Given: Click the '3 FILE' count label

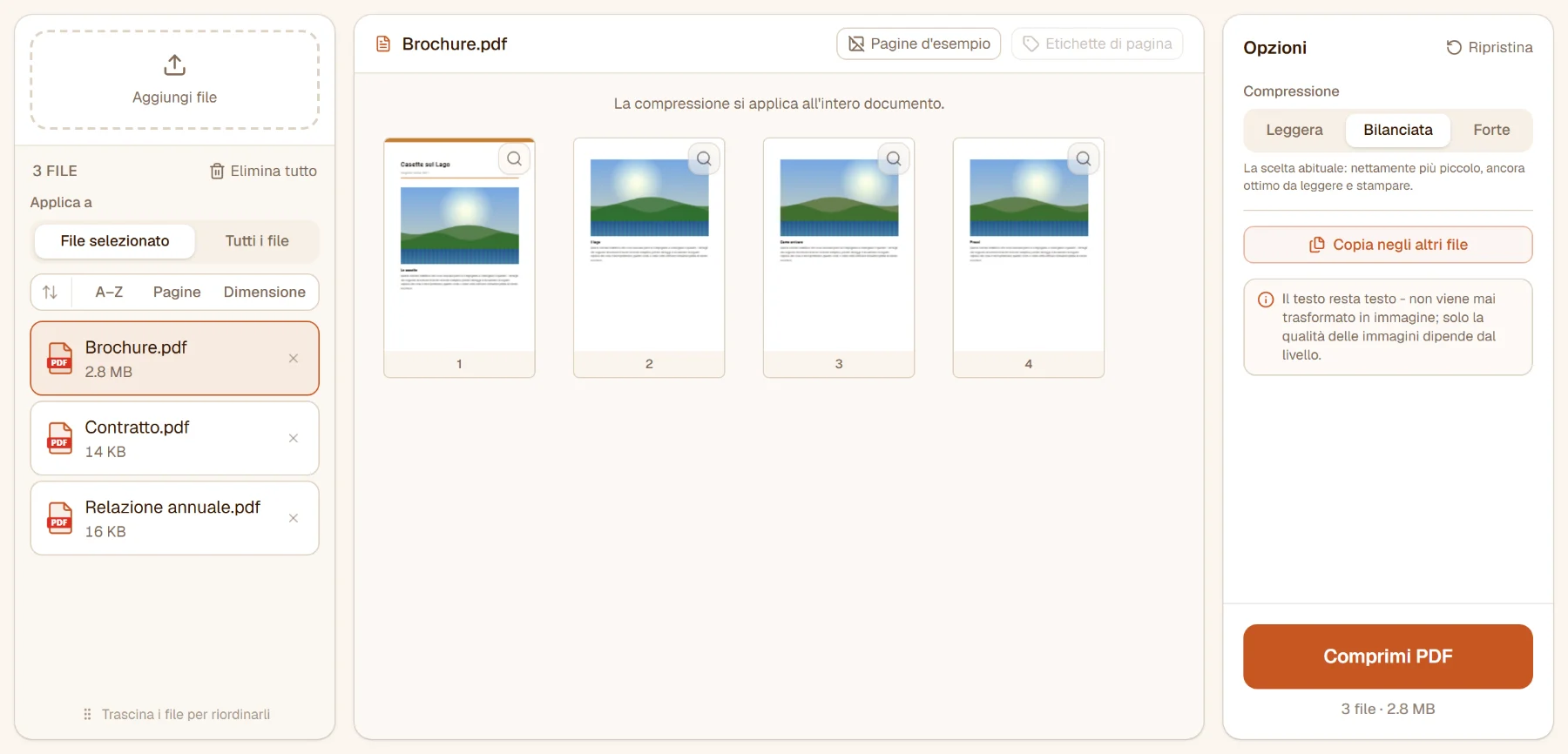Looking at the screenshot, I should (x=55, y=172).
